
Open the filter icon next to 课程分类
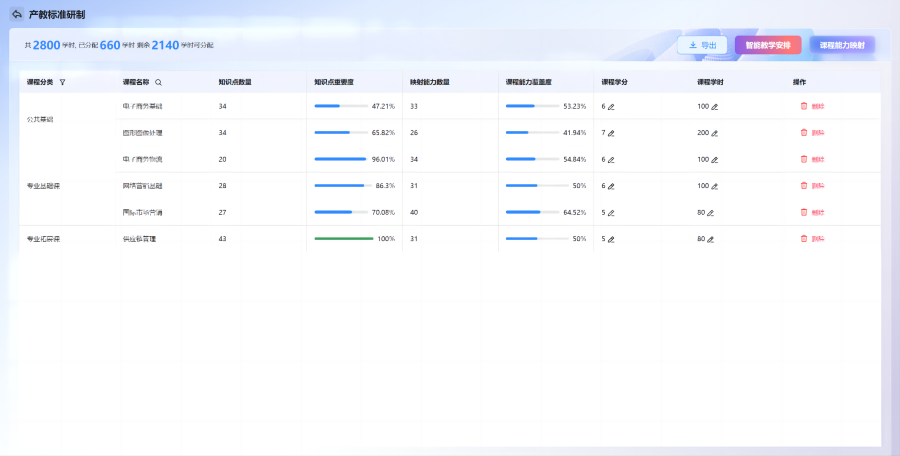coord(62,82)
